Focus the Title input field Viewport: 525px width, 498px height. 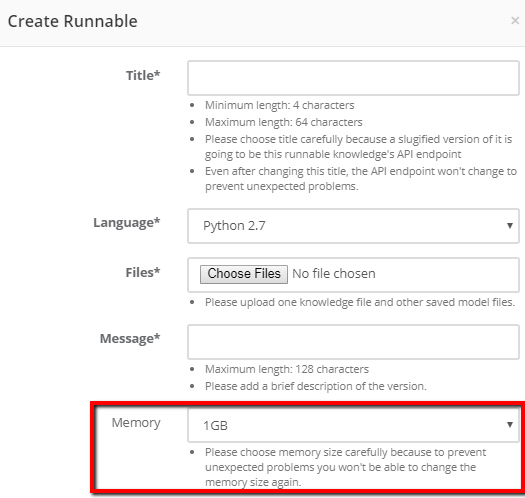pos(353,78)
